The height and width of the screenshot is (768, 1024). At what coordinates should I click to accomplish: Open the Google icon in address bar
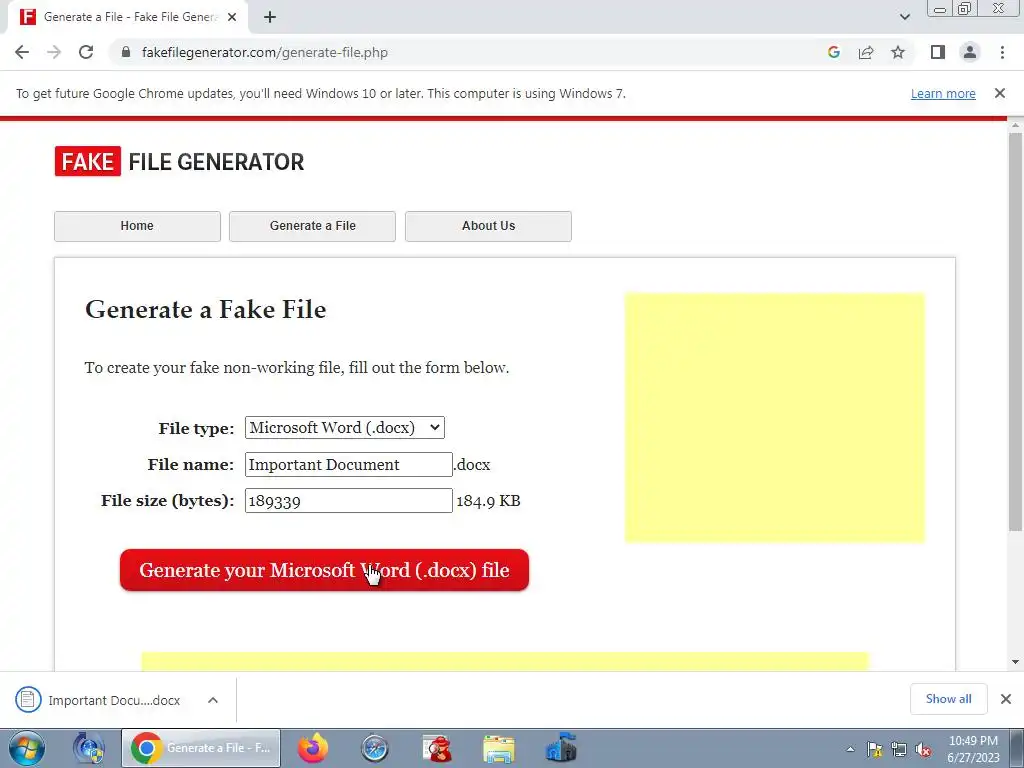(833, 52)
